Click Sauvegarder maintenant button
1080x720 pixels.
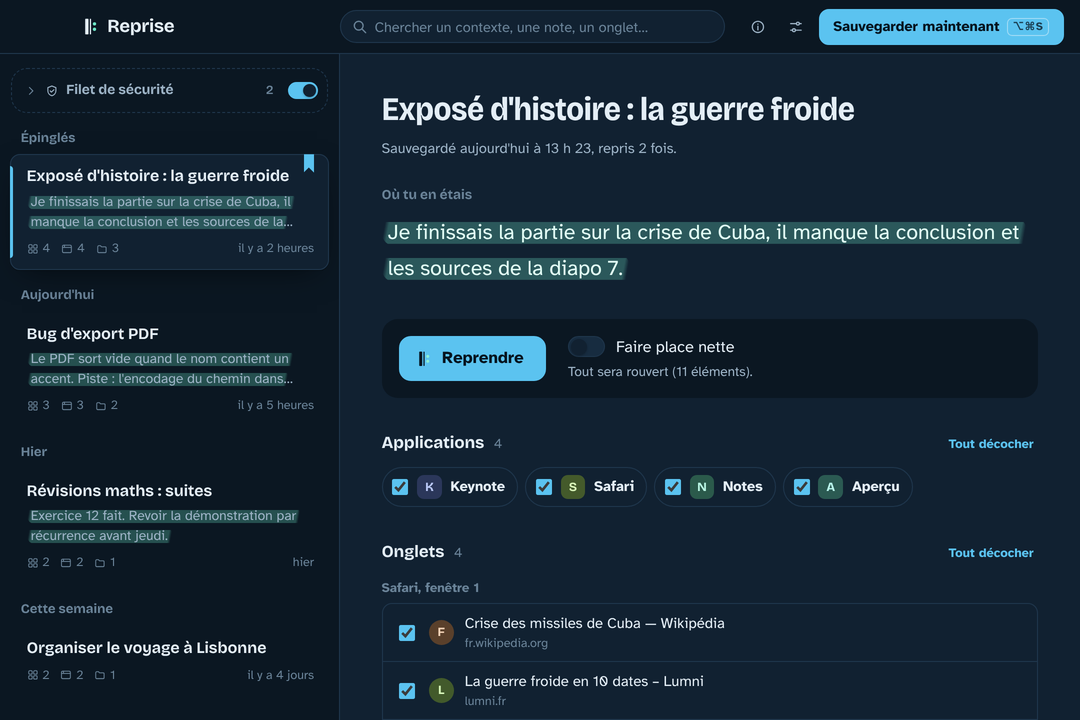point(941,27)
